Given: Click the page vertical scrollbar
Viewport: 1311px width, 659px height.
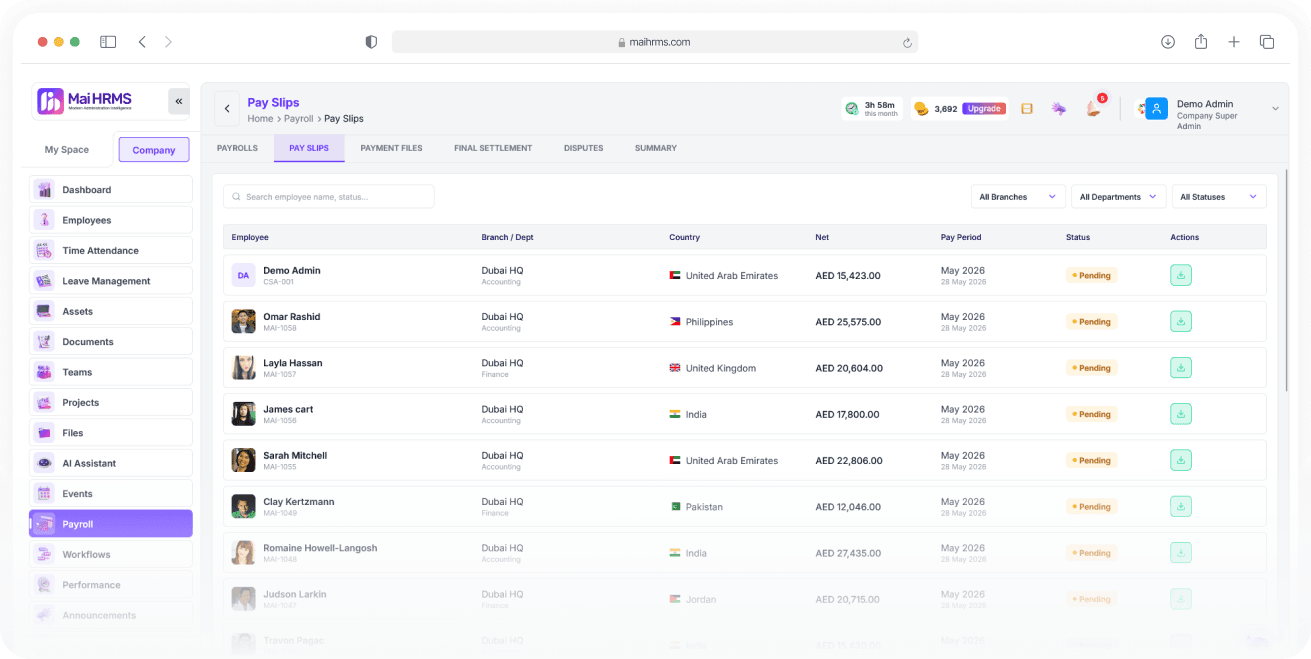Looking at the screenshot, I should [x=1288, y=280].
